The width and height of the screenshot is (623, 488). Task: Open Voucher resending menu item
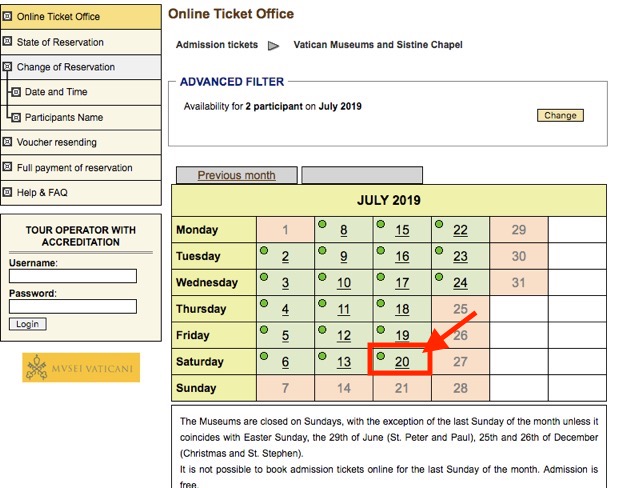[81, 142]
